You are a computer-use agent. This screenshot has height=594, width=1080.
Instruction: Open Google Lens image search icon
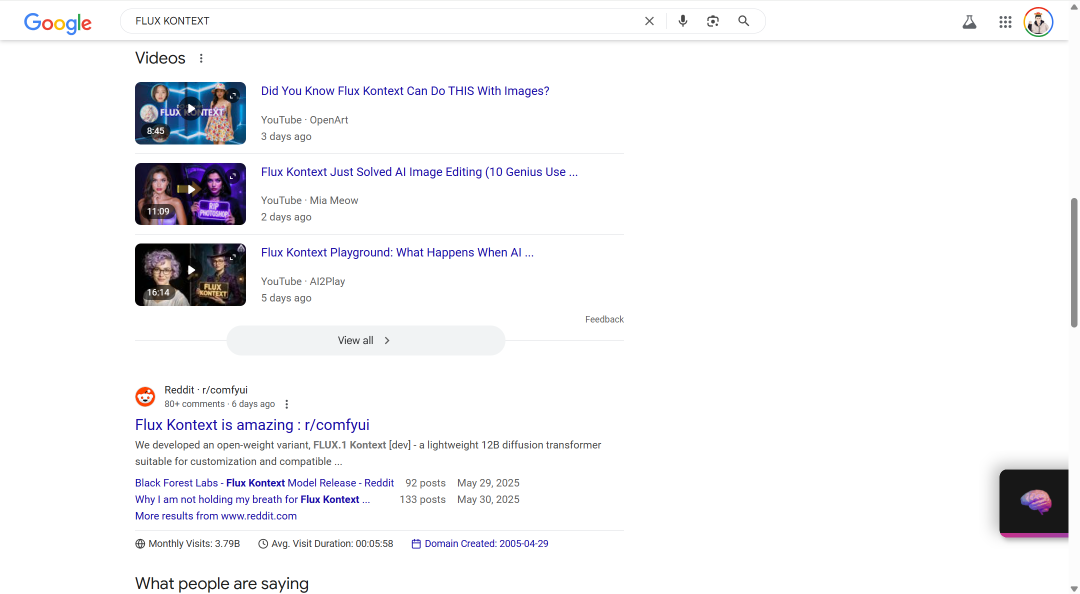pos(713,21)
